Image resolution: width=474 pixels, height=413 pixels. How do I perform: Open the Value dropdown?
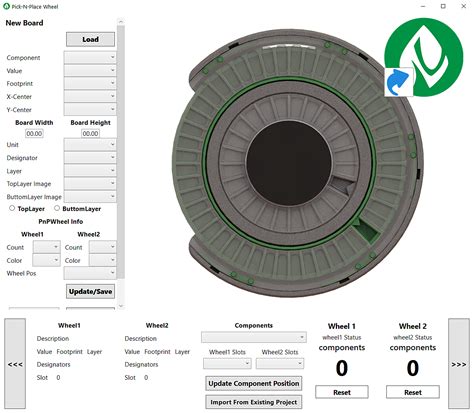pyautogui.click(x=90, y=70)
